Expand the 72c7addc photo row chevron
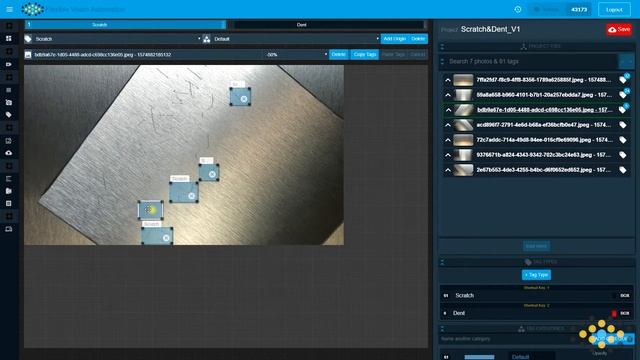640x360 pixels. [x=448, y=140]
